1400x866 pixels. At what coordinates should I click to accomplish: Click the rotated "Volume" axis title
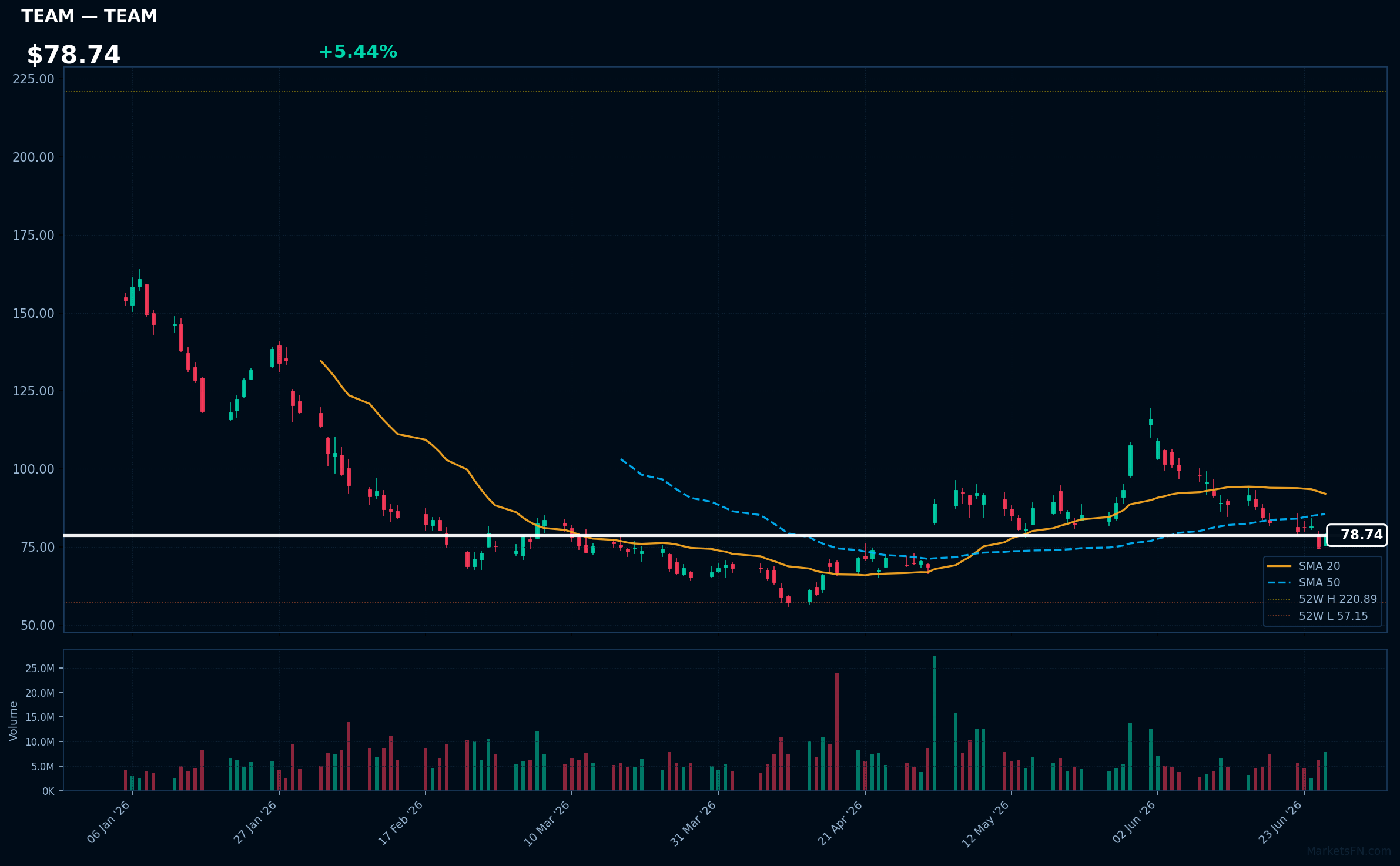pos(14,721)
